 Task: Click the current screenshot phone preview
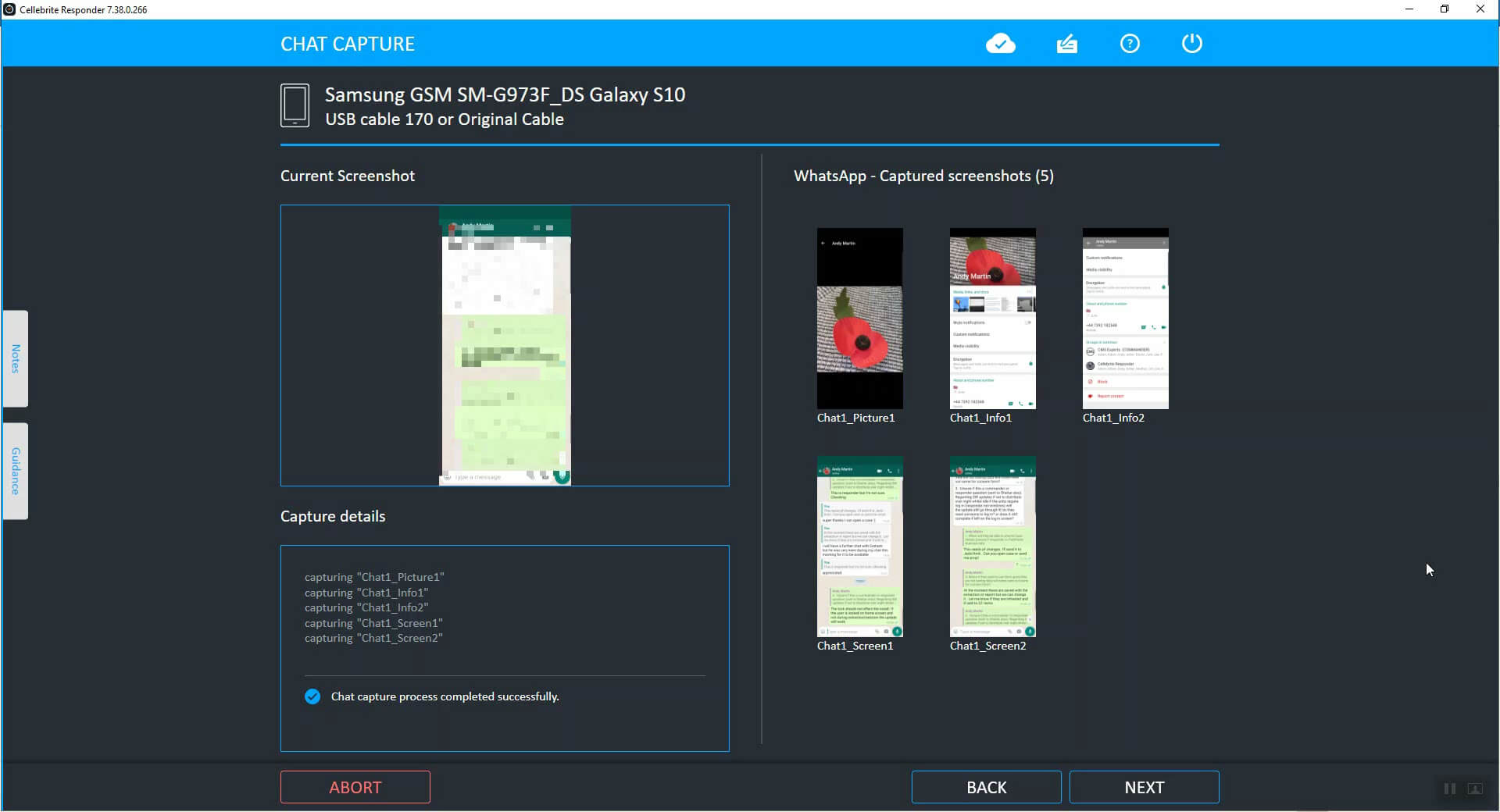[x=505, y=345]
